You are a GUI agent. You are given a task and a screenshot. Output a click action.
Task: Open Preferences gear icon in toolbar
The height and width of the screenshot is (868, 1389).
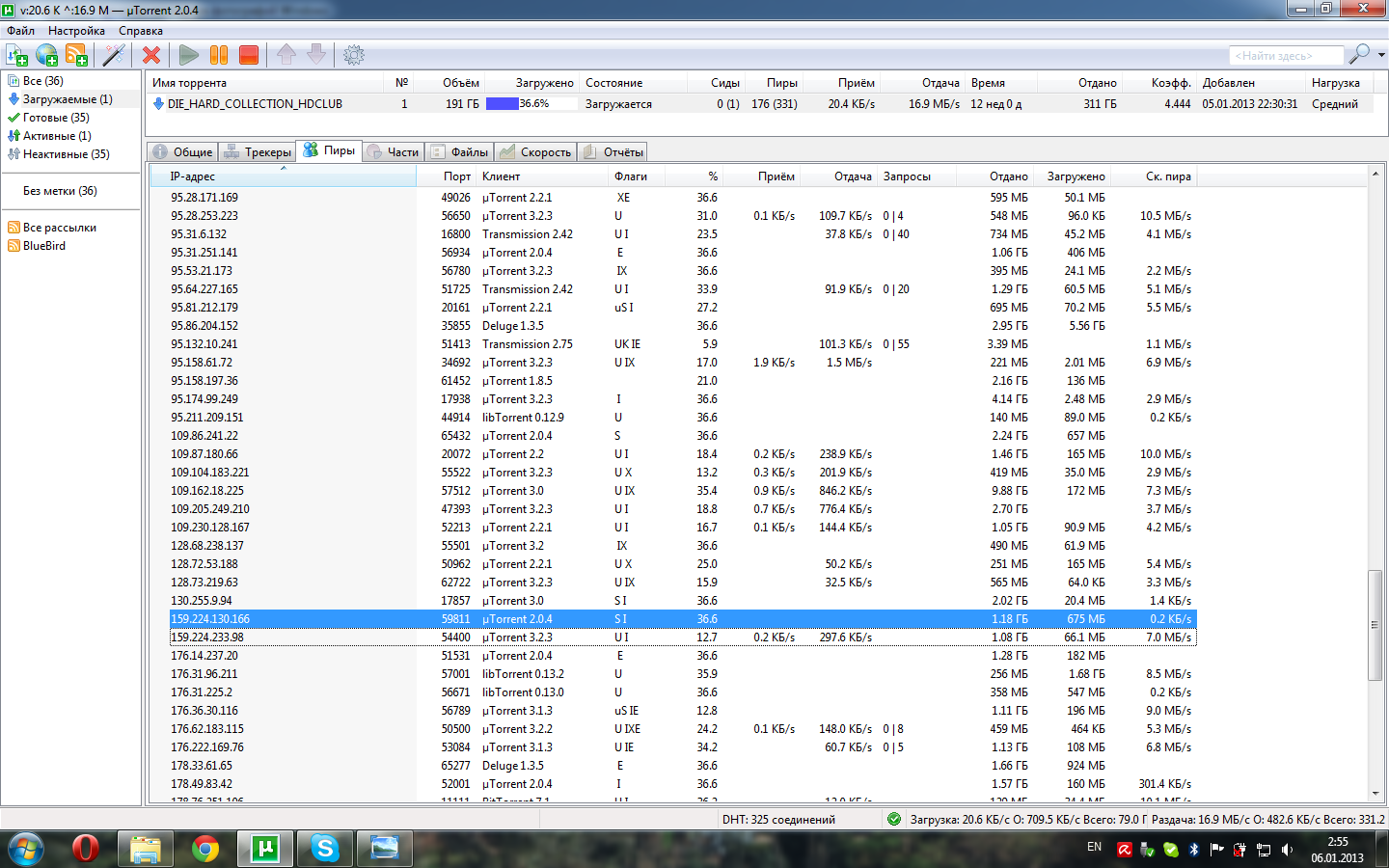(354, 55)
